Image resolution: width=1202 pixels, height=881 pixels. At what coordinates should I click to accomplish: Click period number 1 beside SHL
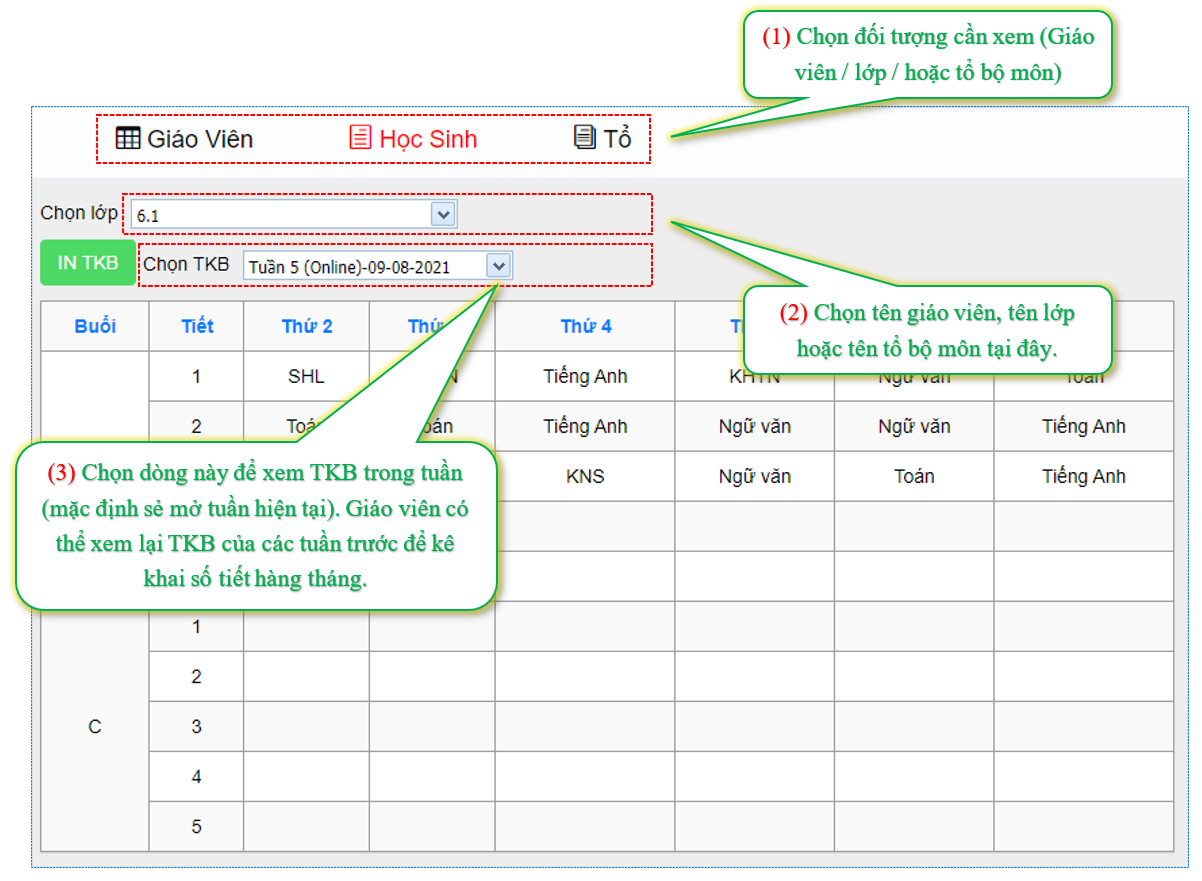[197, 376]
